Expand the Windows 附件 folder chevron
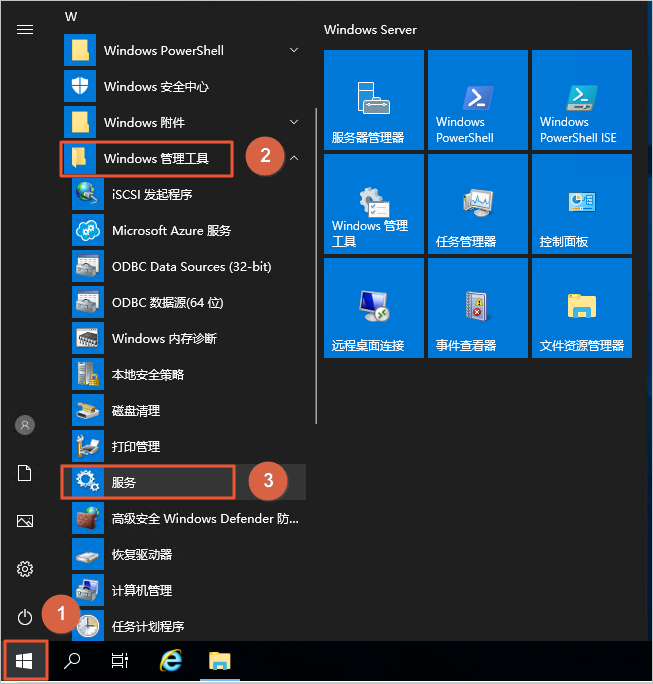653x684 pixels. (294, 122)
